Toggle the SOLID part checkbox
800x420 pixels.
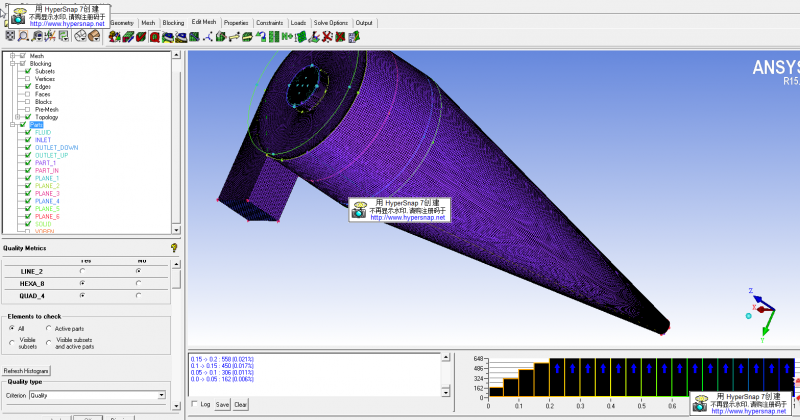click(x=28, y=224)
